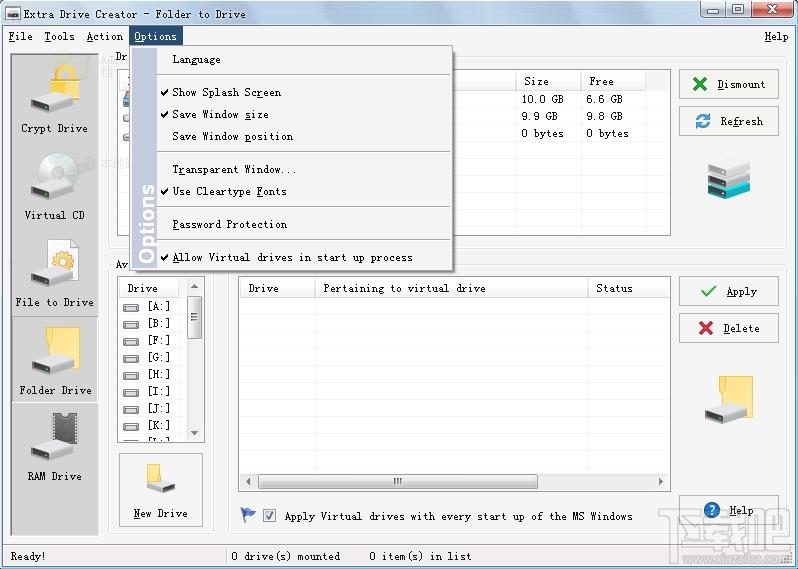
Task: Click the drive list vertical scrollbar thumb
Action: click(x=194, y=318)
